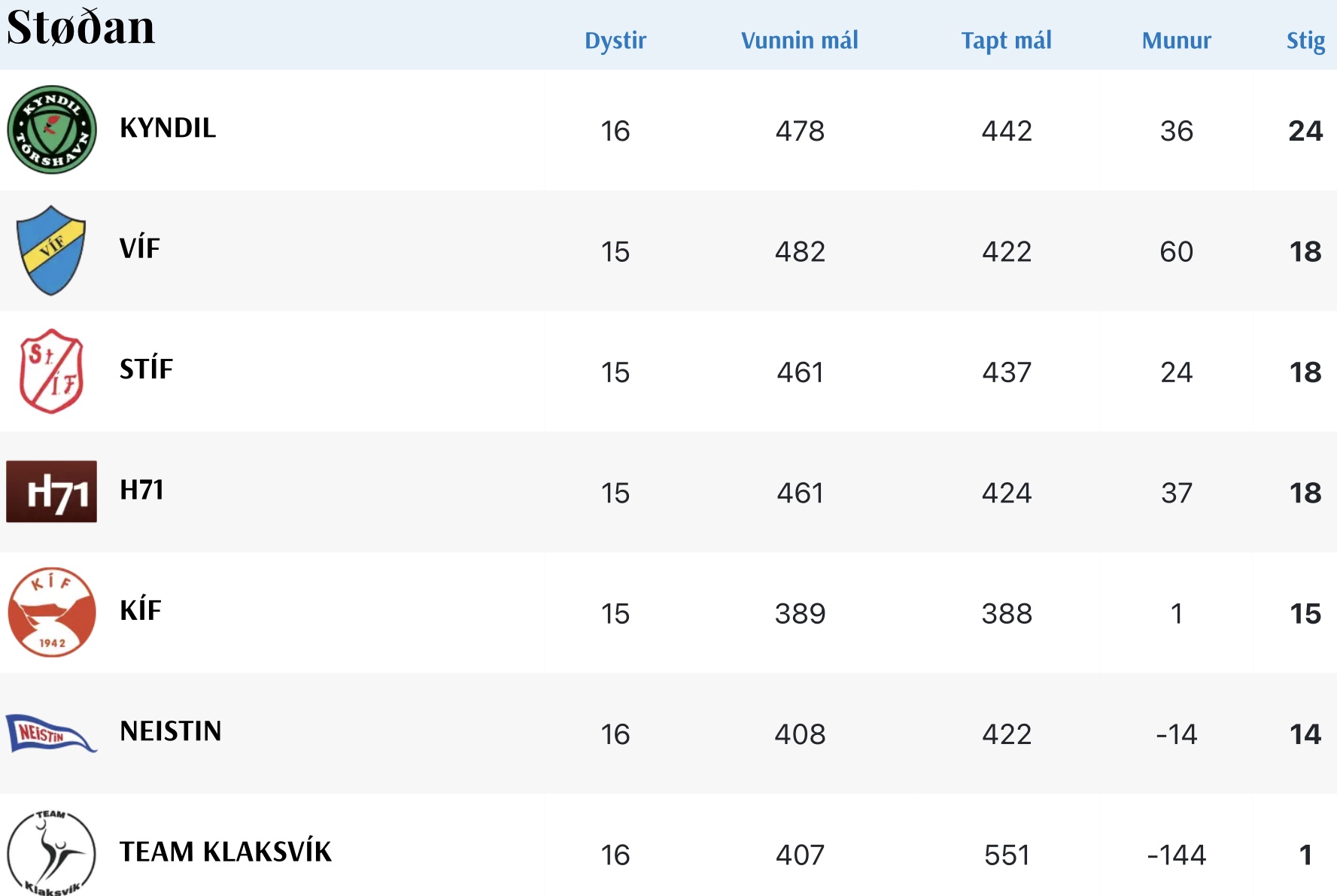
Task: Sort by Vunnin mál column header
Action: (799, 41)
